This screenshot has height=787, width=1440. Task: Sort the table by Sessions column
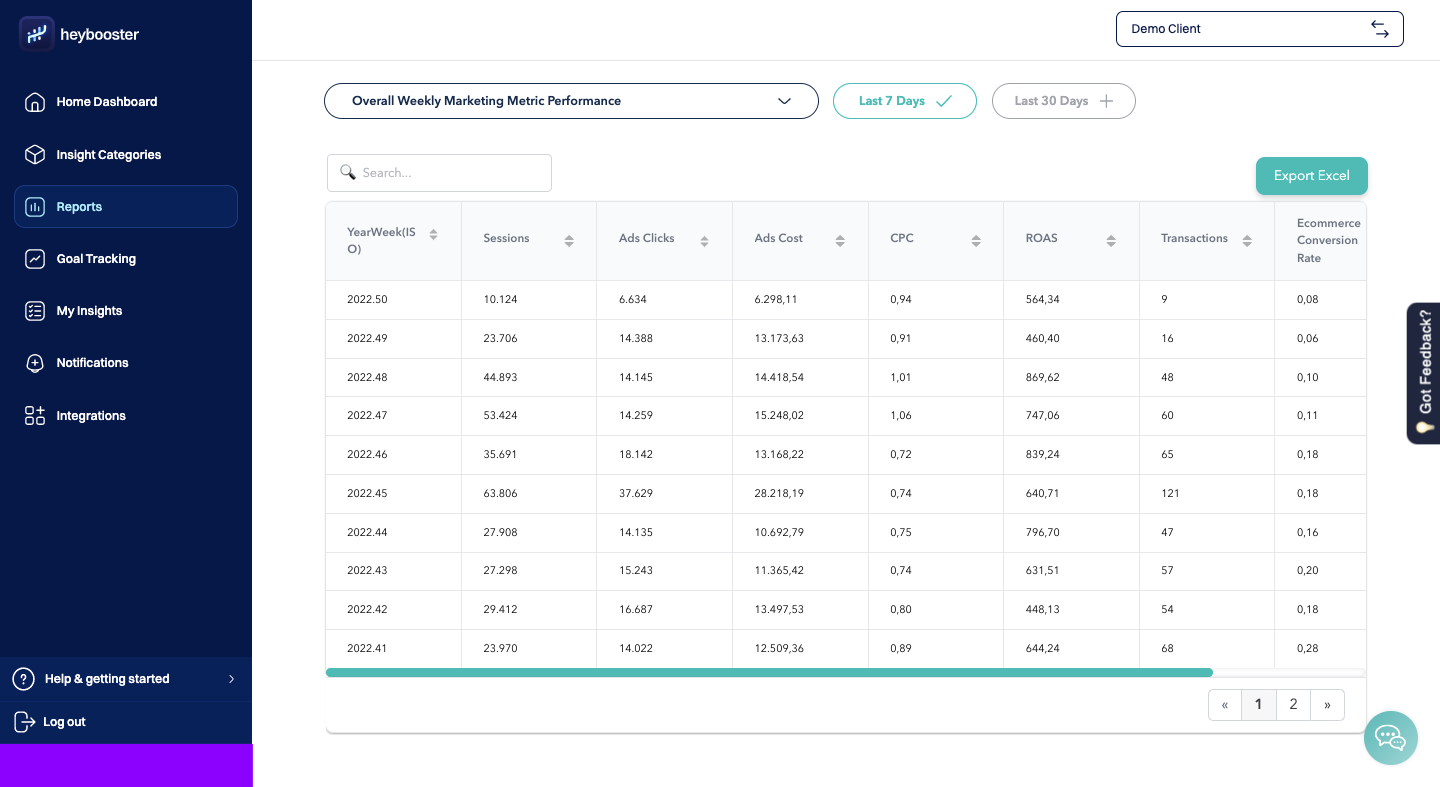569,240
